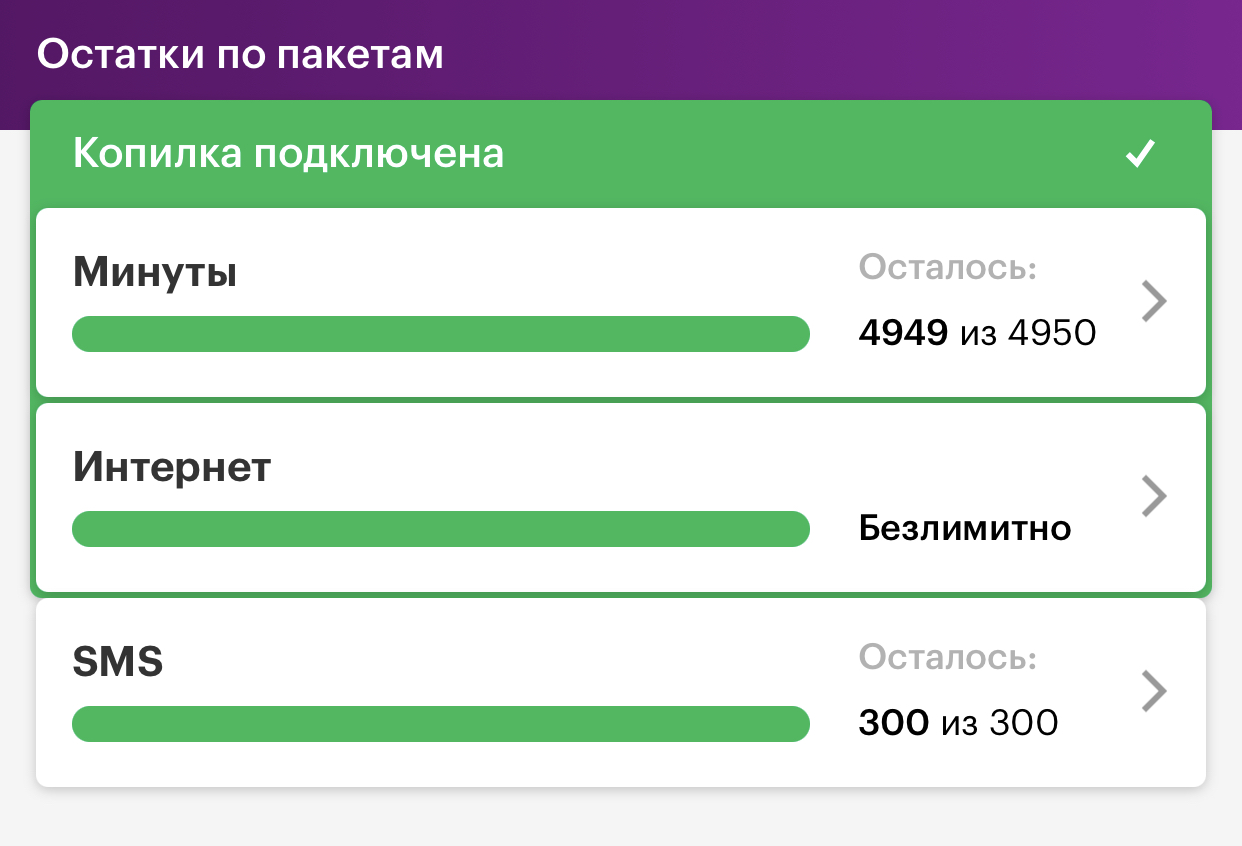Click the white checkmark beside Копилка подключена

click(x=1140, y=155)
